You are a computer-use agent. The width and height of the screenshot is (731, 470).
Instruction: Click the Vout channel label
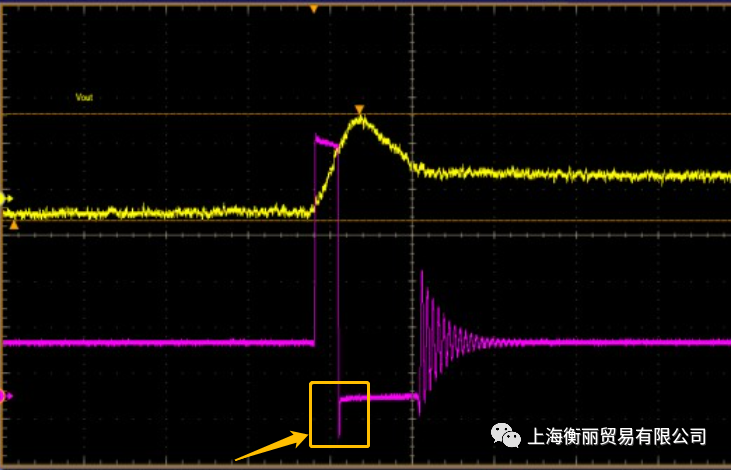point(84,98)
